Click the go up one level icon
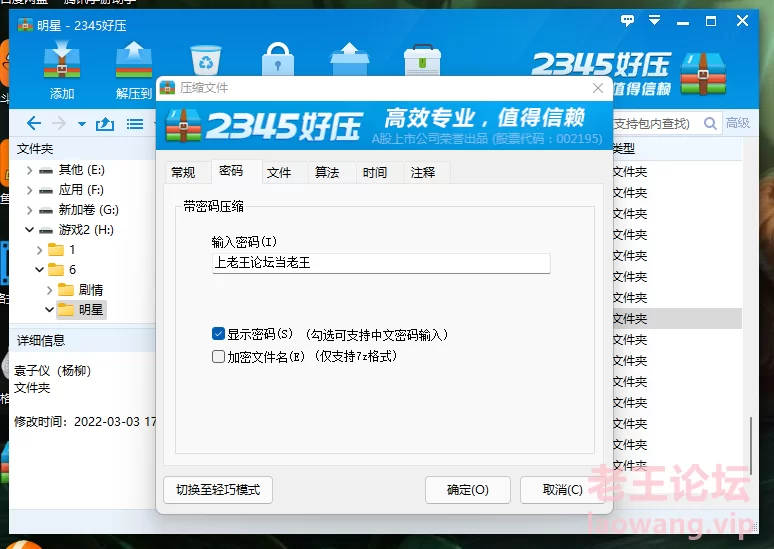Viewport: 774px width, 549px height. coord(105,123)
